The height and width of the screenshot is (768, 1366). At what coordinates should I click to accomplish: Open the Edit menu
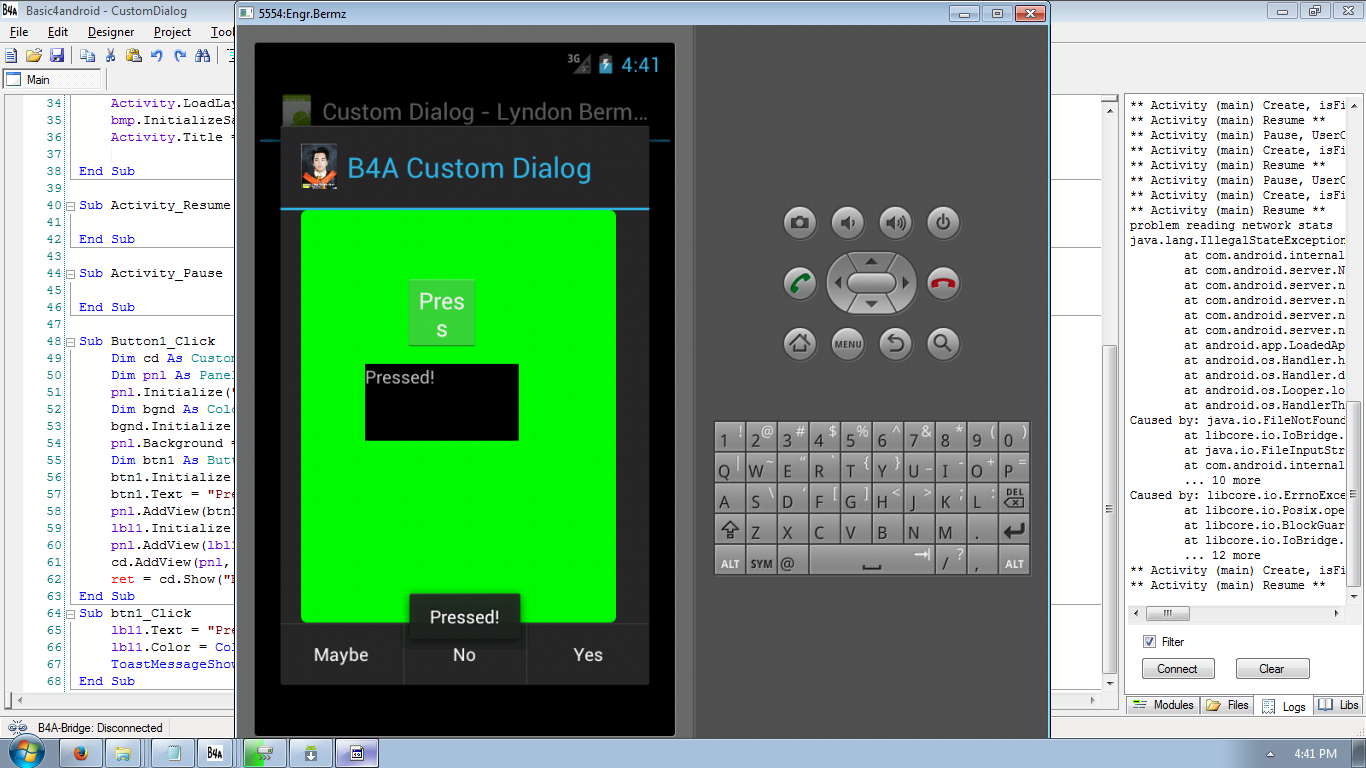click(x=58, y=32)
